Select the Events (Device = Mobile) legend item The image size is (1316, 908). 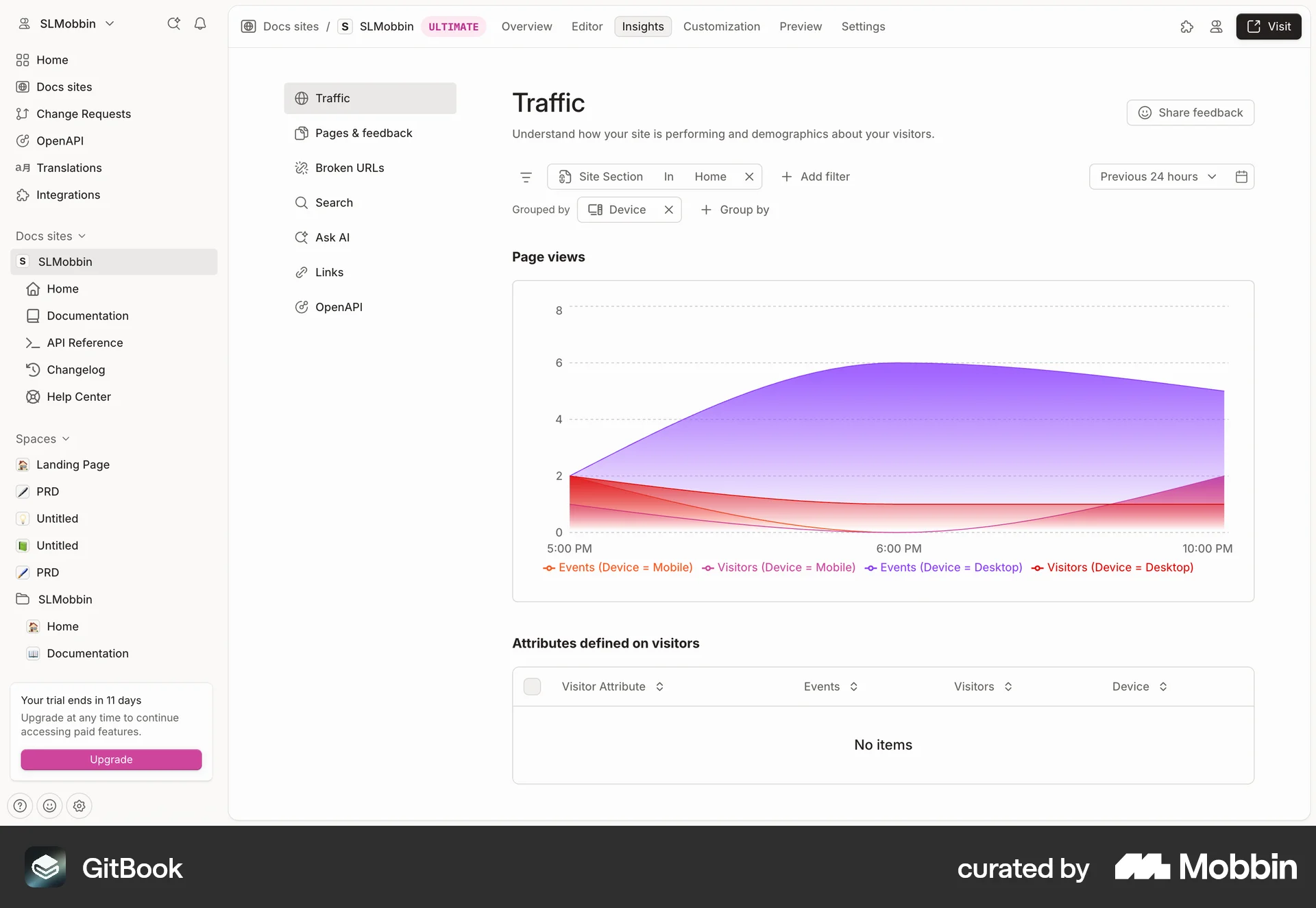pos(618,567)
